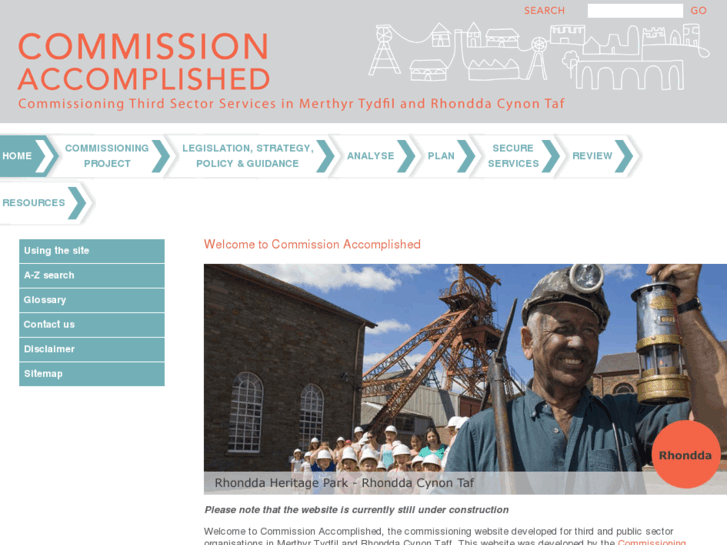This screenshot has width=727, height=545.
Task: Open the Disclaimer sidebar link
Action: click(x=92, y=349)
